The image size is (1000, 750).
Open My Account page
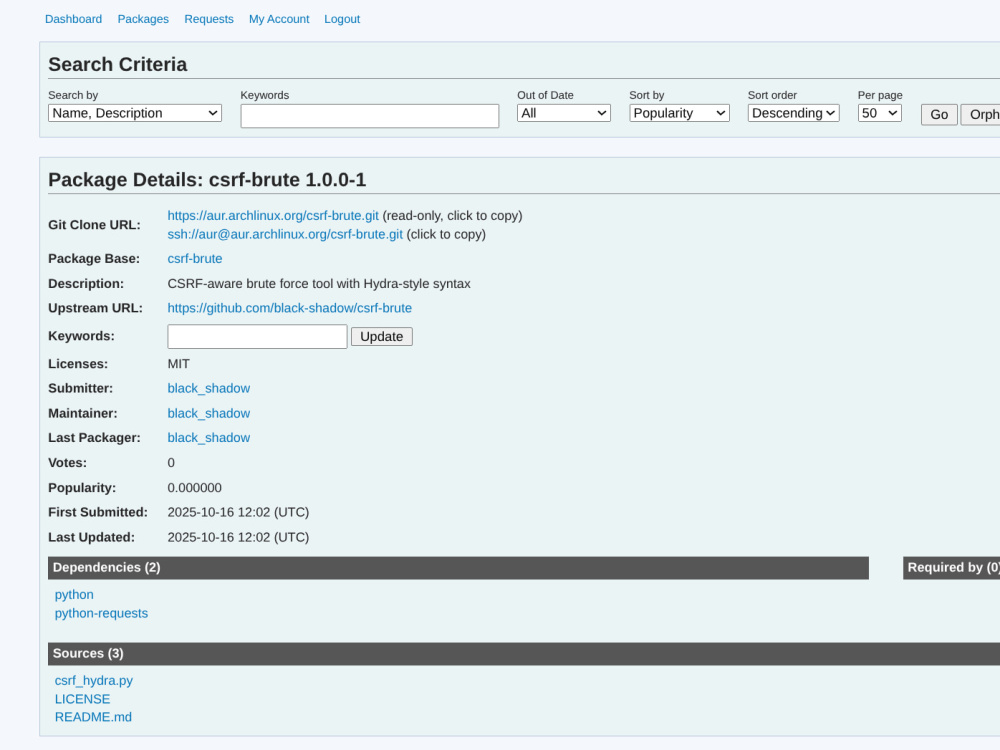pyautogui.click(x=279, y=19)
